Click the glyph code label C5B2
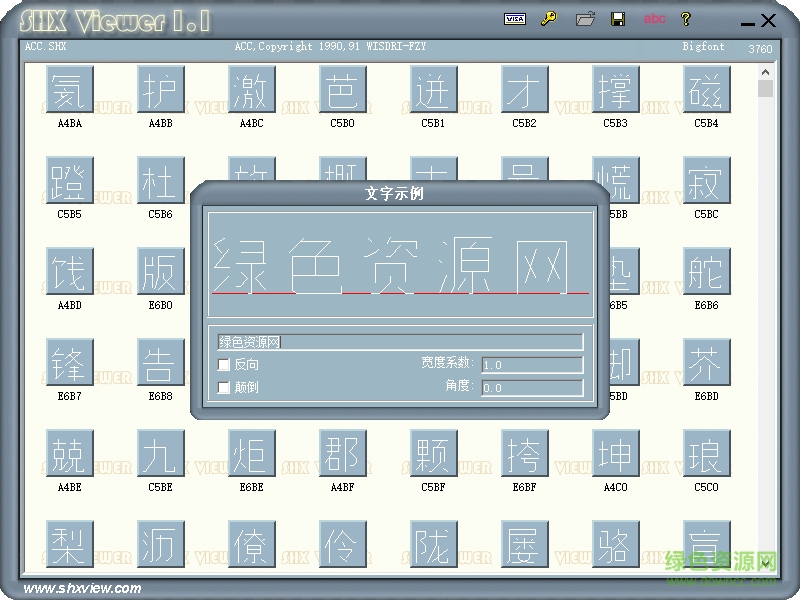Screen dimensions: 800x600 pyautogui.click(x=524, y=123)
